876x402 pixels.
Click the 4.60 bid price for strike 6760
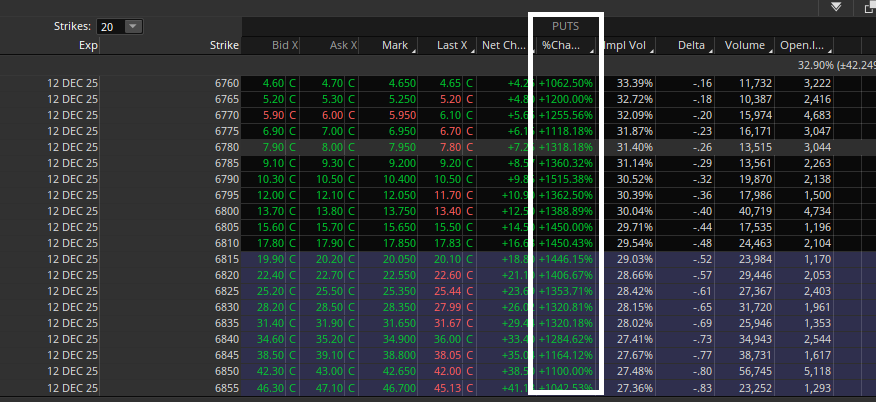click(x=273, y=84)
